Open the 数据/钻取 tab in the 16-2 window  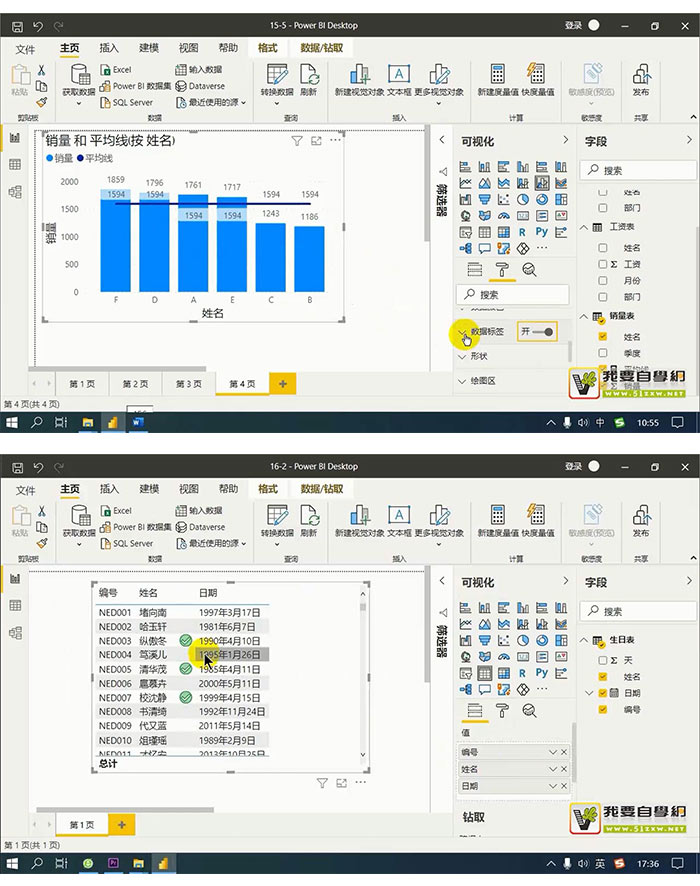tap(321, 489)
